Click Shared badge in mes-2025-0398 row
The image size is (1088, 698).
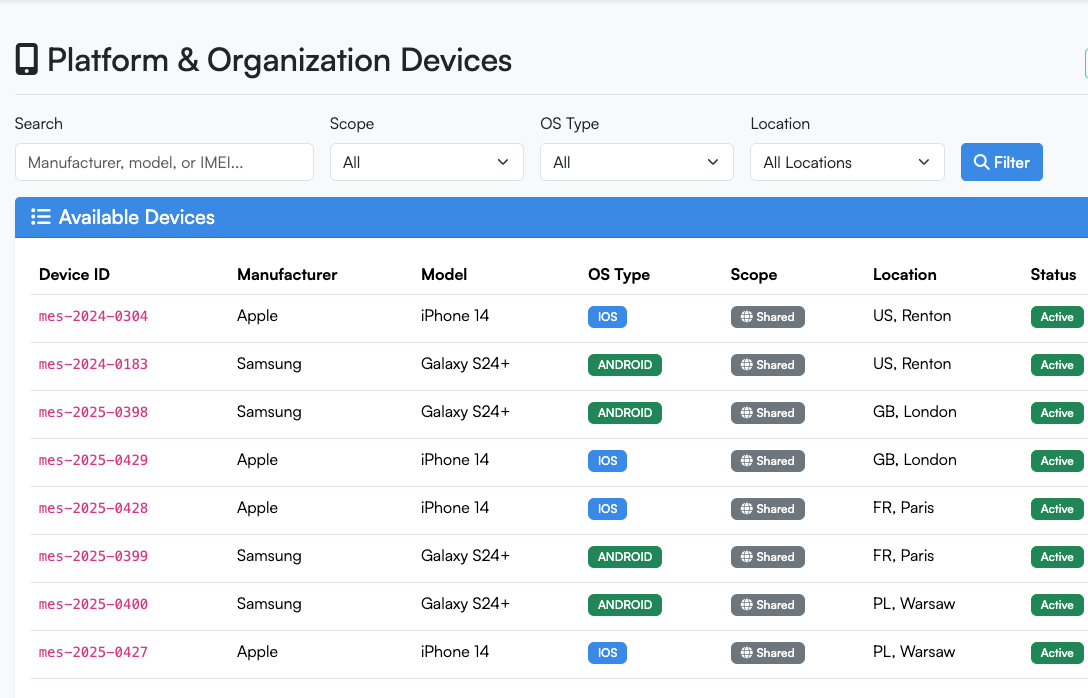click(767, 413)
